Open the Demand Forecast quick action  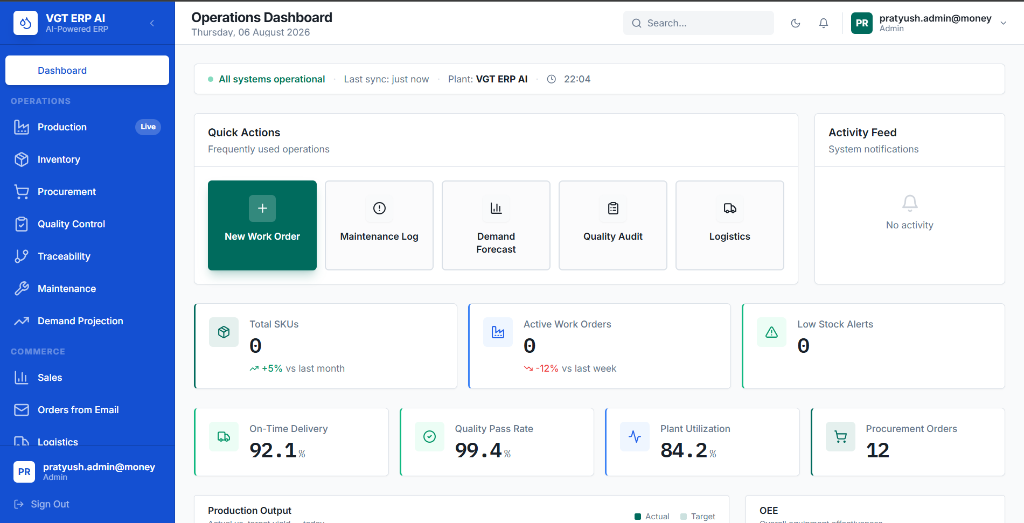click(496, 225)
